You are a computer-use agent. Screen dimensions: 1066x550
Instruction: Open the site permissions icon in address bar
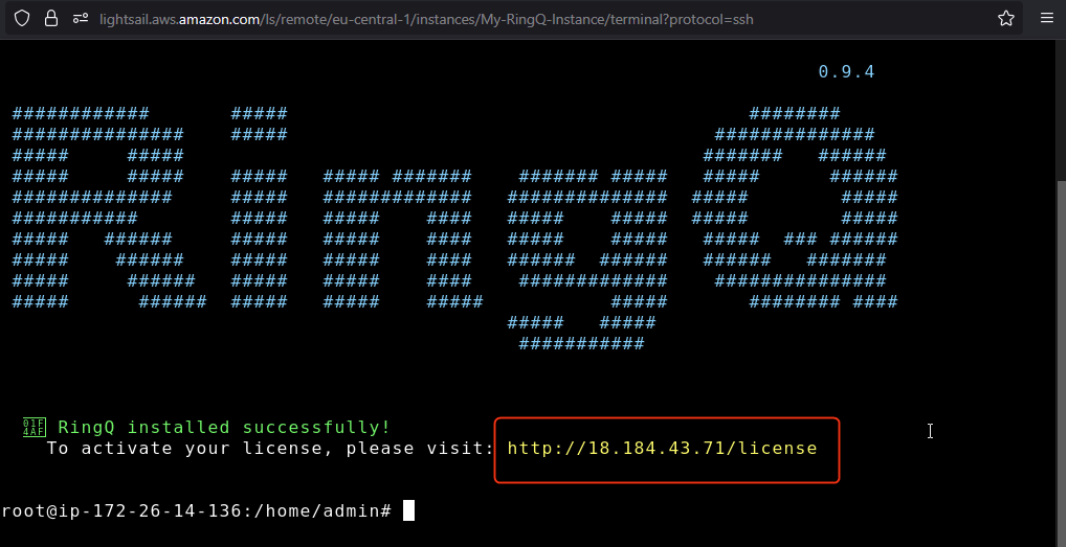click(81, 18)
